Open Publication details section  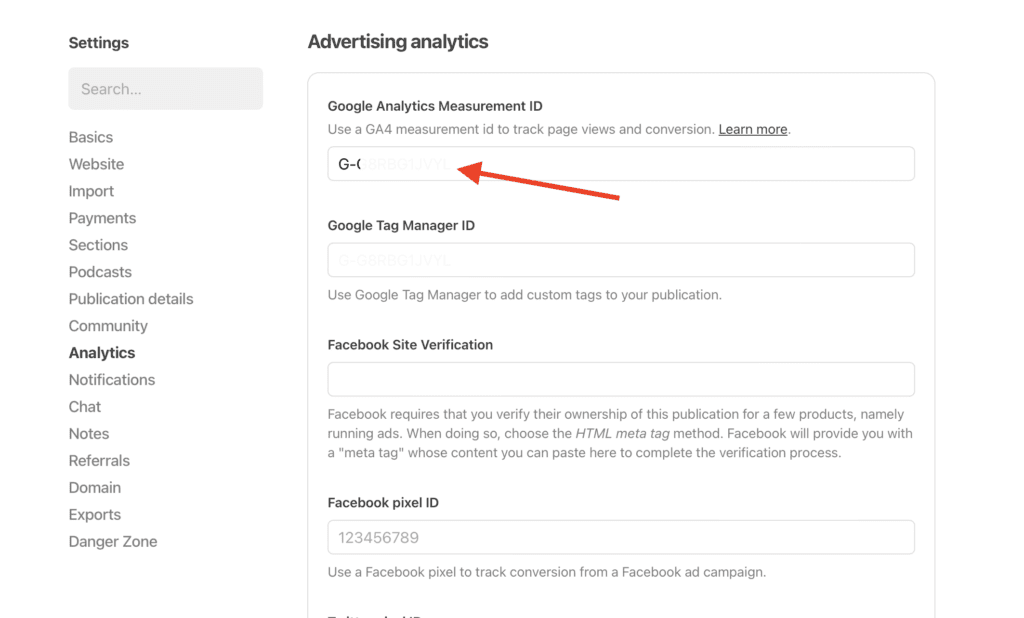pyautogui.click(x=131, y=299)
